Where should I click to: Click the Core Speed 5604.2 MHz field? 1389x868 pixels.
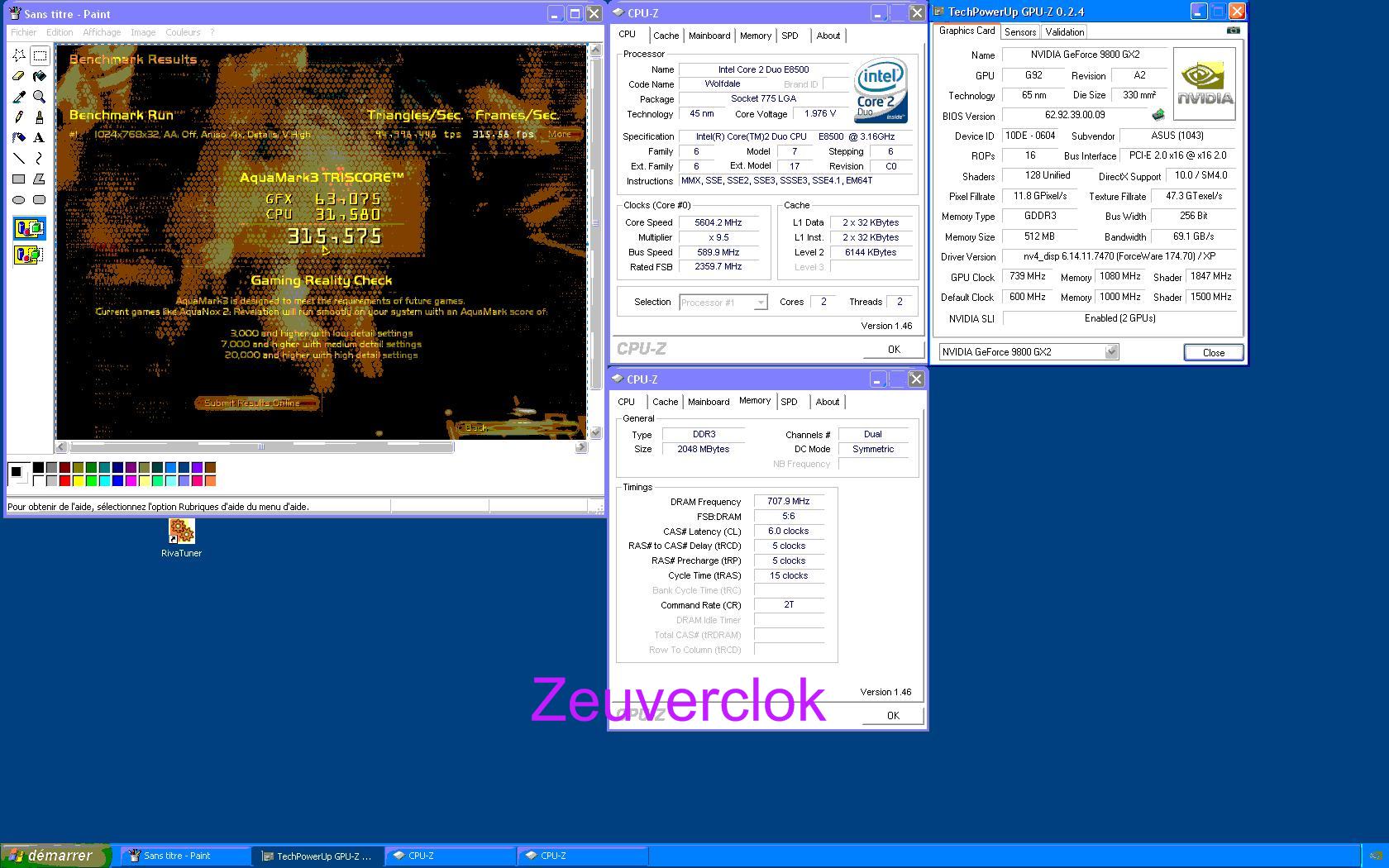pos(718,222)
